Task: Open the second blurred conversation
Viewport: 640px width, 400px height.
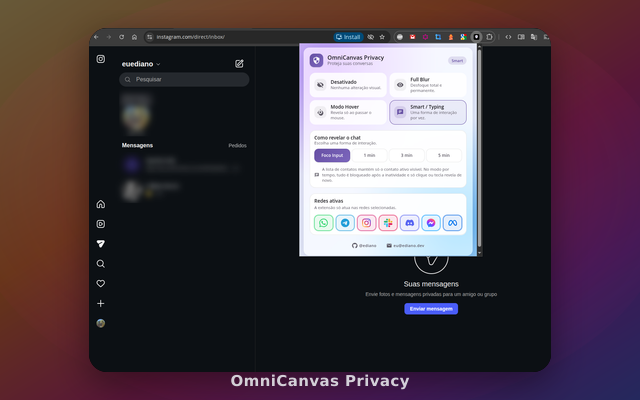Action: (x=182, y=191)
